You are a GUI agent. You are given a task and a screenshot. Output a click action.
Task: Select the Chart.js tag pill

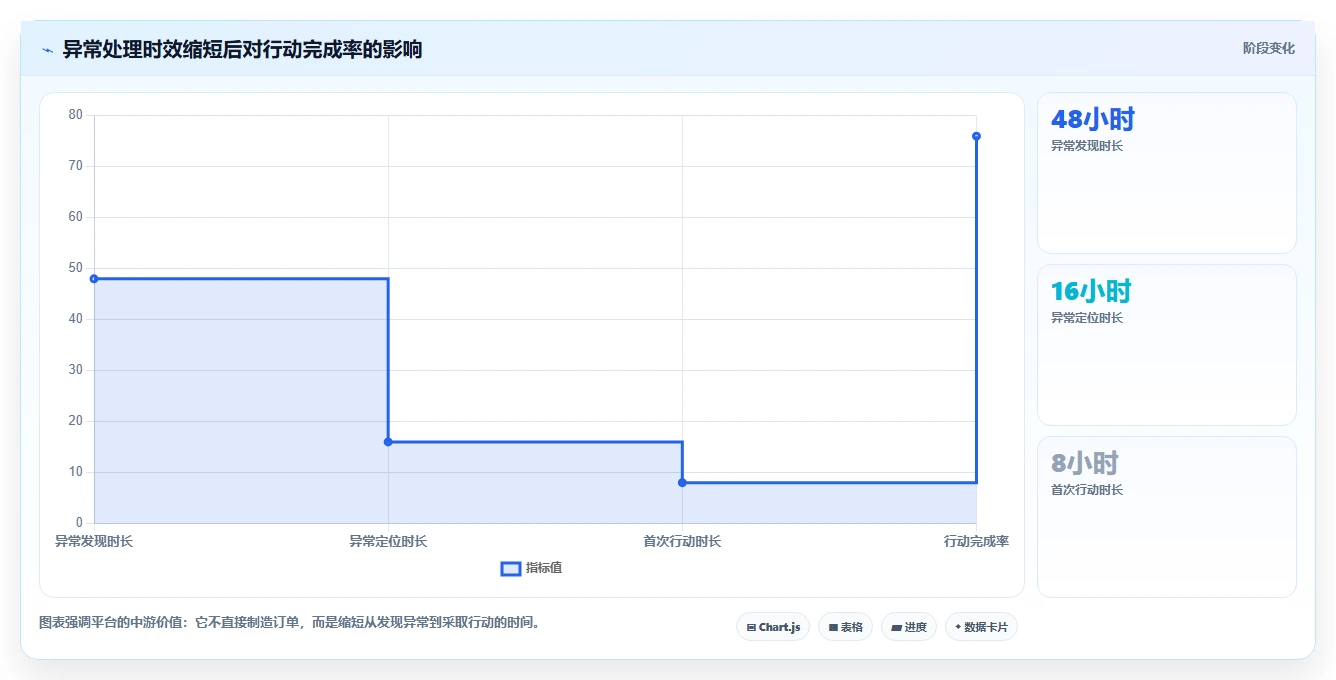point(773,627)
